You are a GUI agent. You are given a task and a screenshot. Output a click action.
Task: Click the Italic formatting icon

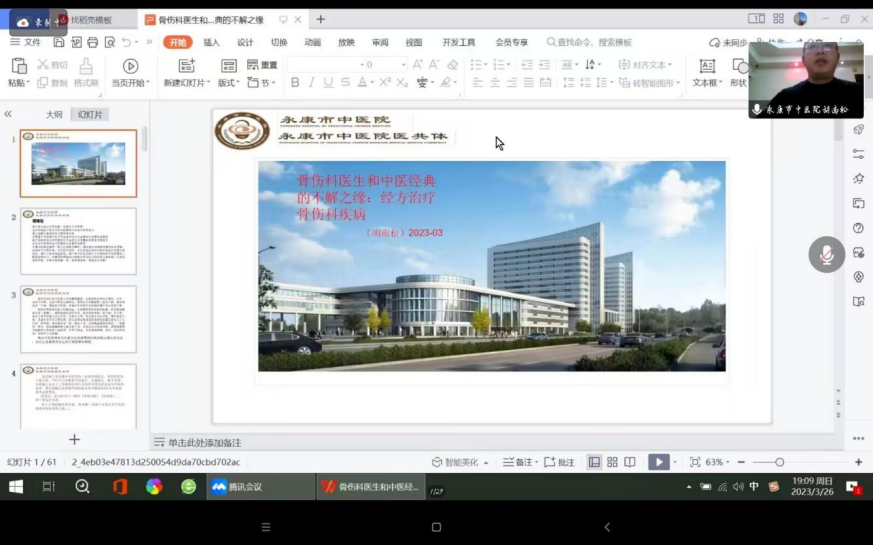coord(312,83)
